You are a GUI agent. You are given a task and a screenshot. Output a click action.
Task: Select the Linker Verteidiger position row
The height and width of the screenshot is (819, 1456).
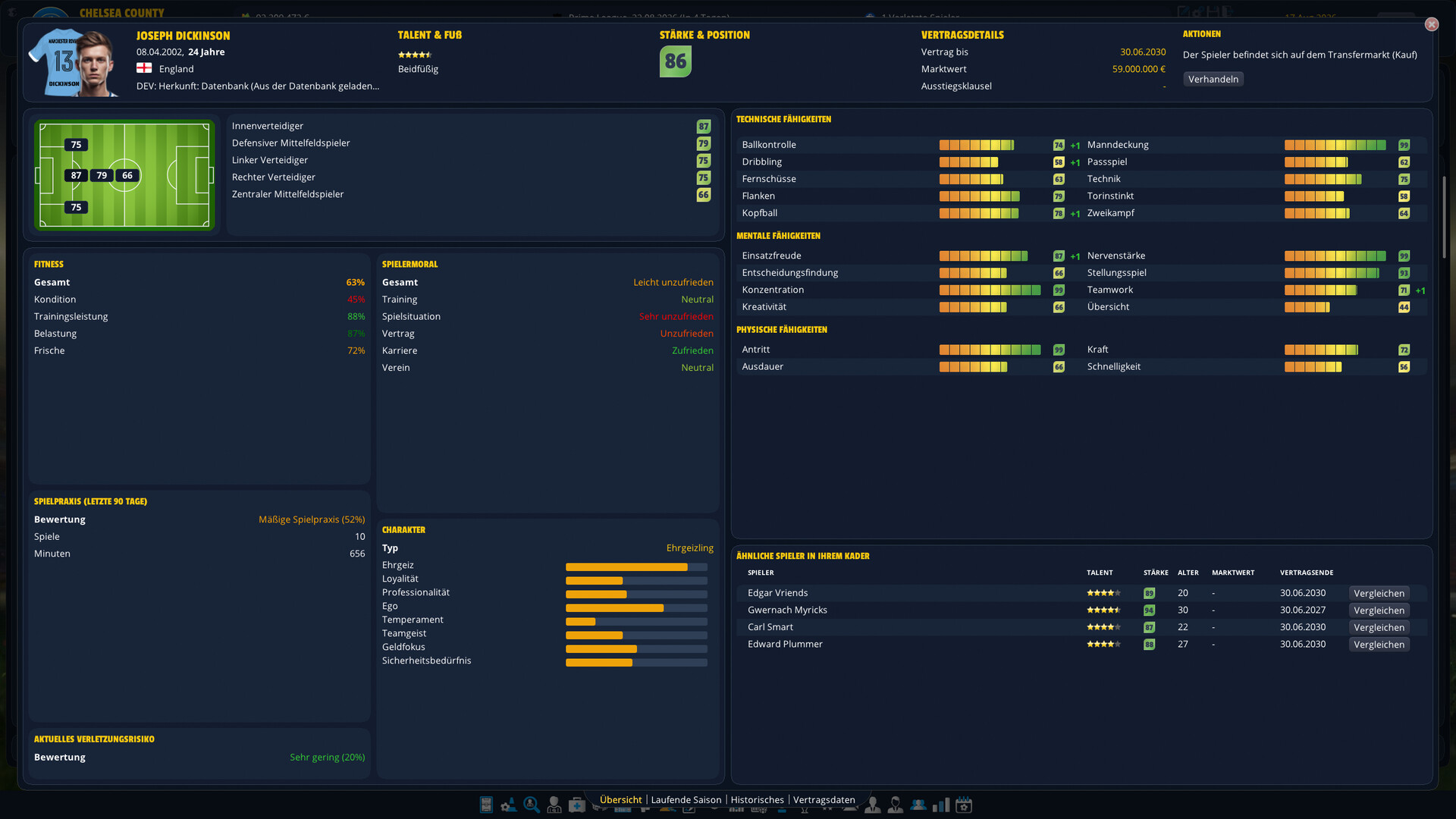(x=471, y=160)
